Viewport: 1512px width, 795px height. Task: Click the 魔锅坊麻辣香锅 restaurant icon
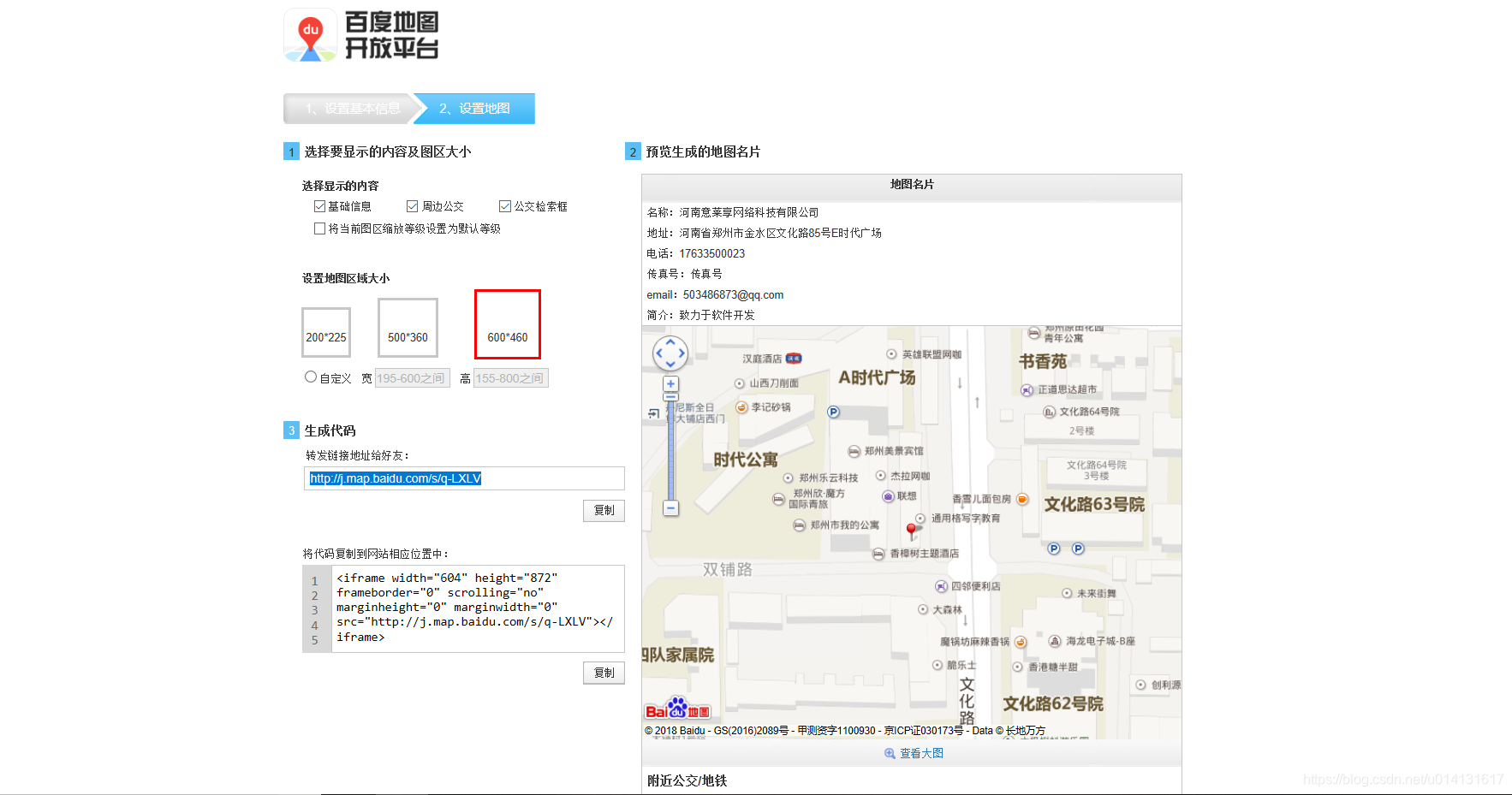[x=1021, y=642]
